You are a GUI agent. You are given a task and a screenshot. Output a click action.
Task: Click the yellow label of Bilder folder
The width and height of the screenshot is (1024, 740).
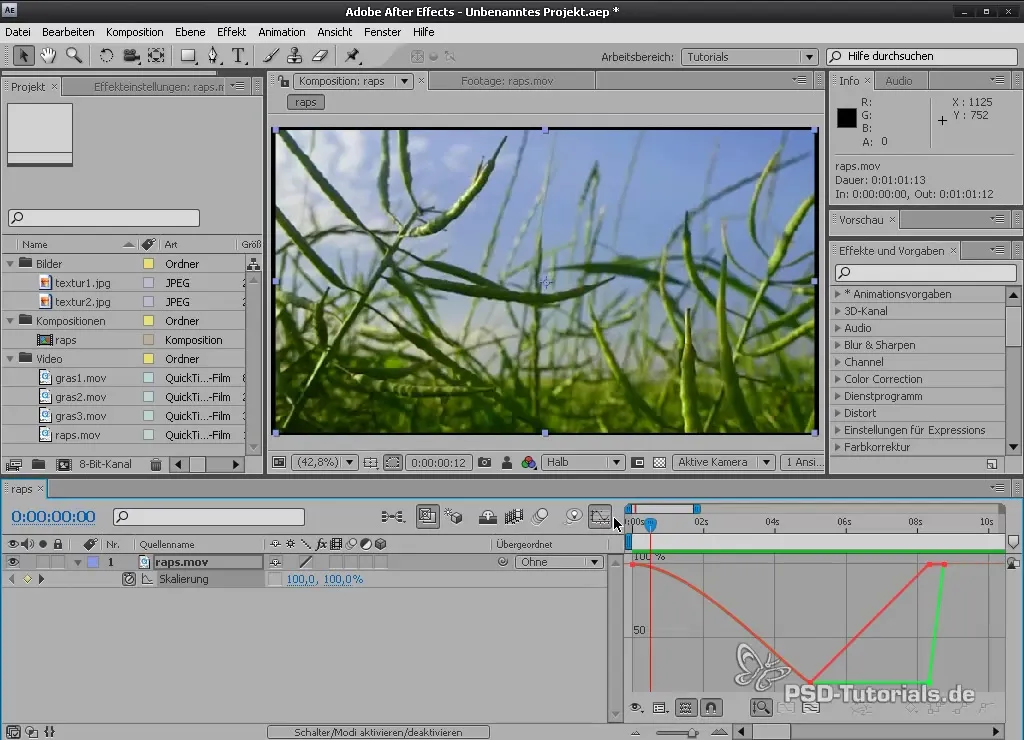tap(148, 264)
